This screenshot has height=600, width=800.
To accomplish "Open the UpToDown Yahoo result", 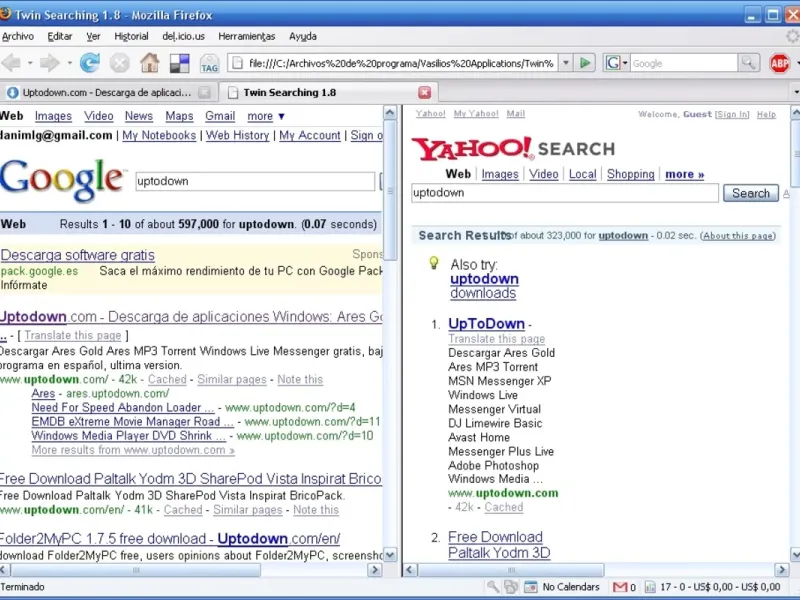I will (x=486, y=324).
